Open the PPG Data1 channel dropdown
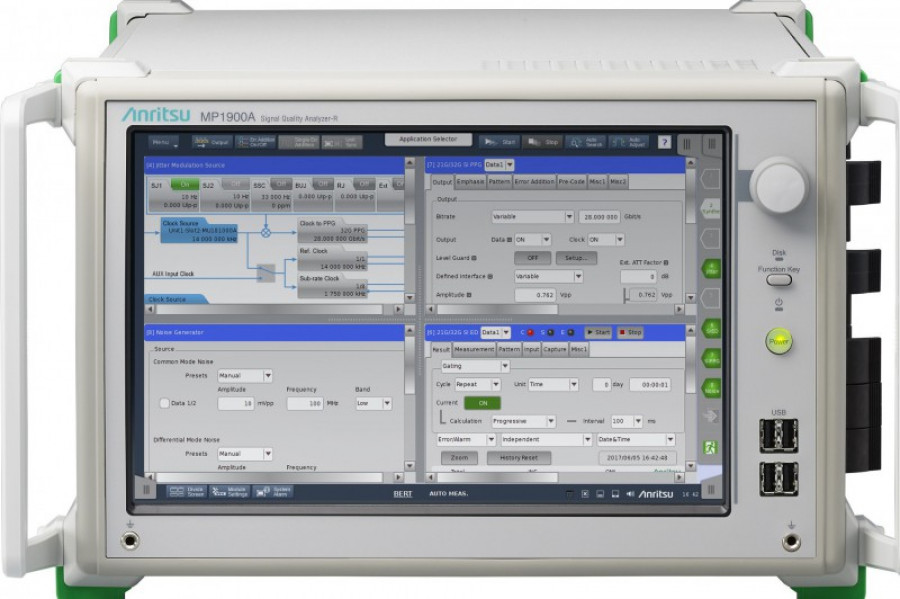The width and height of the screenshot is (900, 599). (x=499, y=165)
